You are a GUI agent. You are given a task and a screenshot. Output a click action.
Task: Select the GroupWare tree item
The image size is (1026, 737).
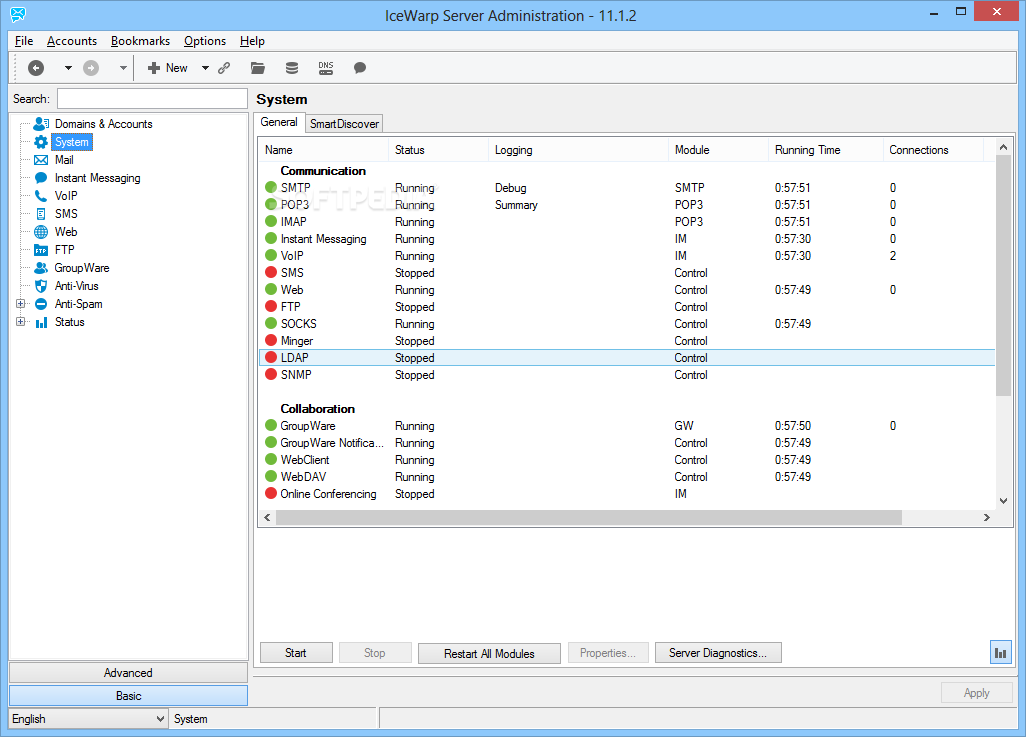click(82, 268)
